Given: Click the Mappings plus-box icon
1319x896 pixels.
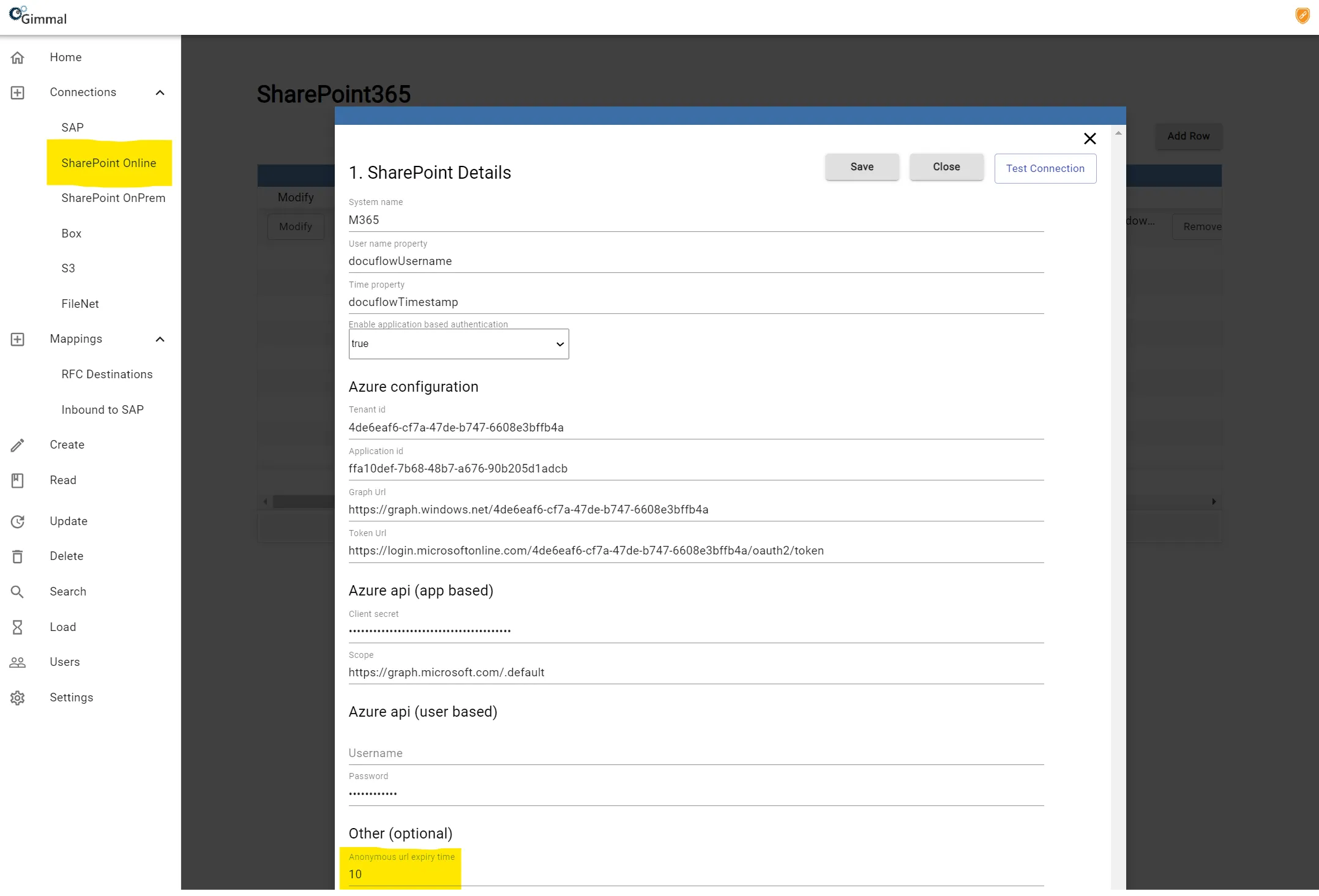Looking at the screenshot, I should click(17, 339).
